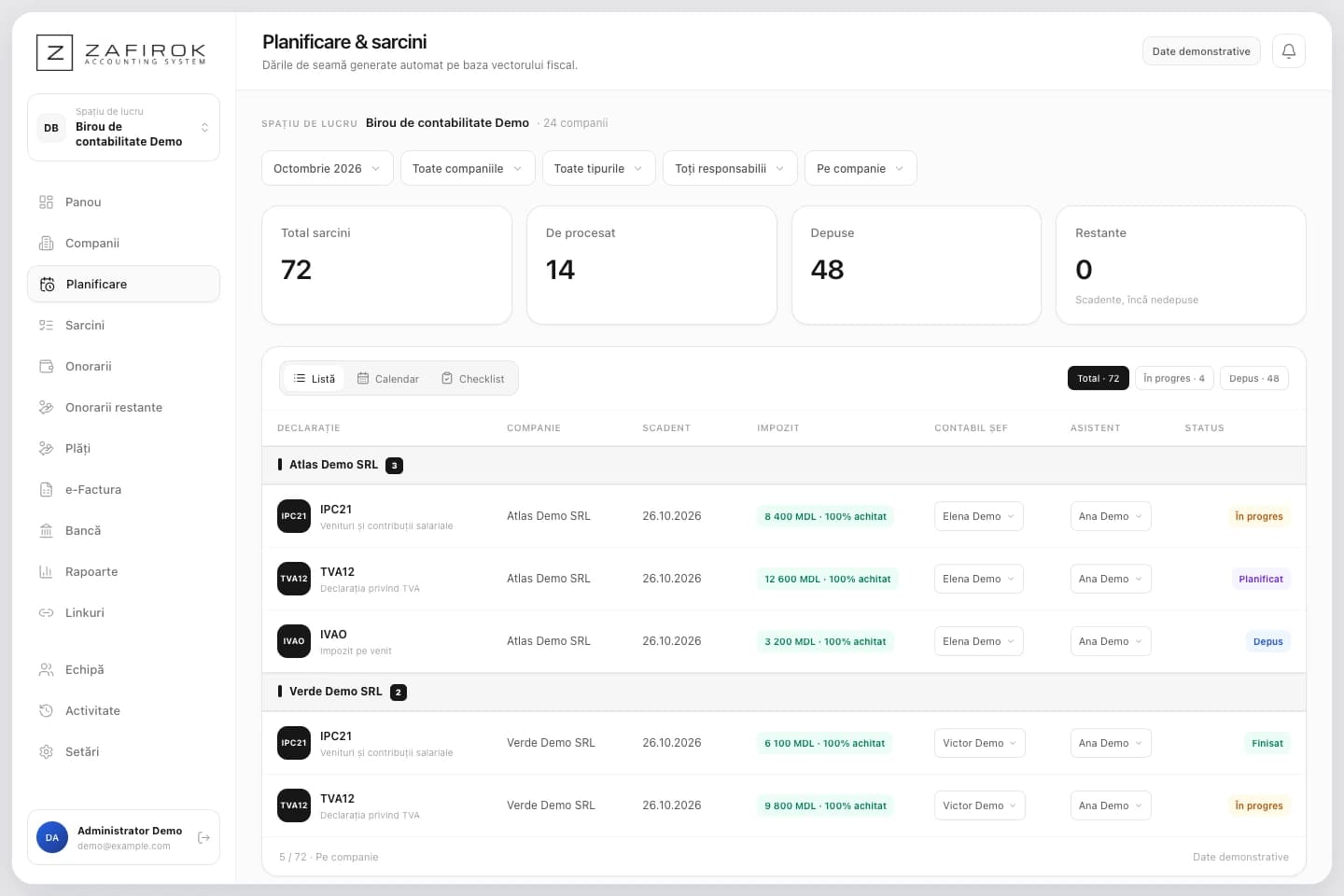Open the Pe companie grouping dropdown
The height and width of the screenshot is (896, 1344).
(861, 168)
